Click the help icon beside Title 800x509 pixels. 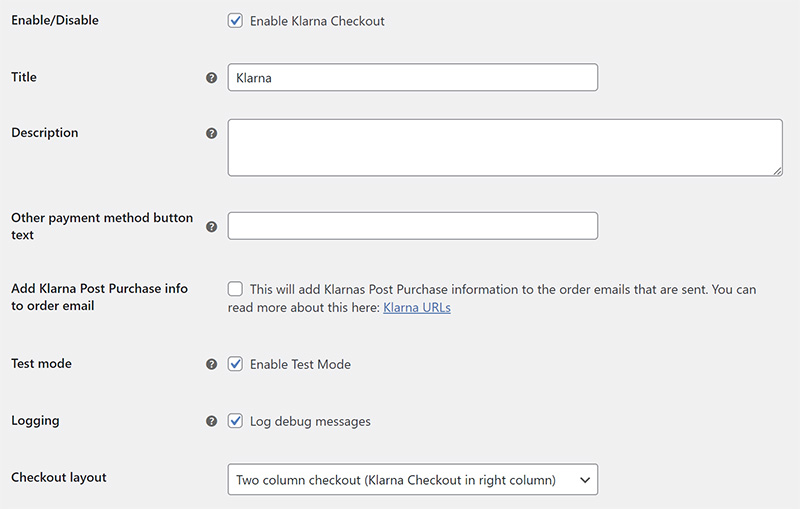tap(211, 78)
